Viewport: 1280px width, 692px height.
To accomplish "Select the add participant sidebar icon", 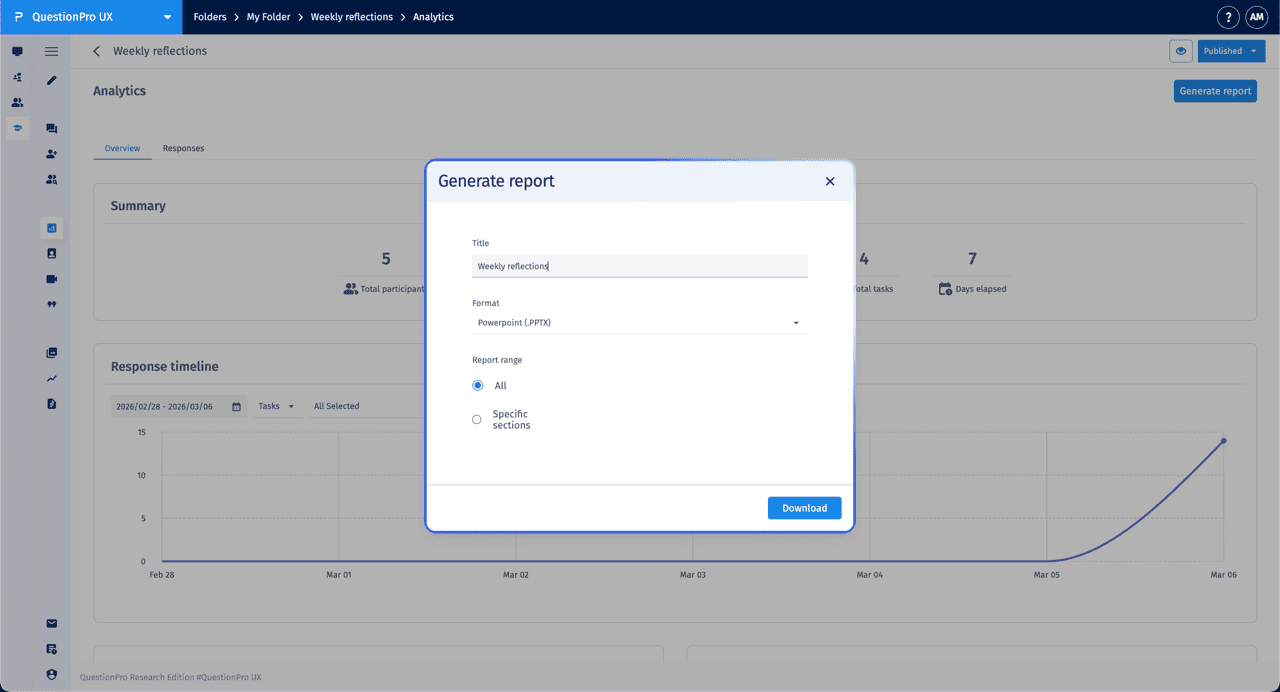I will point(52,153).
